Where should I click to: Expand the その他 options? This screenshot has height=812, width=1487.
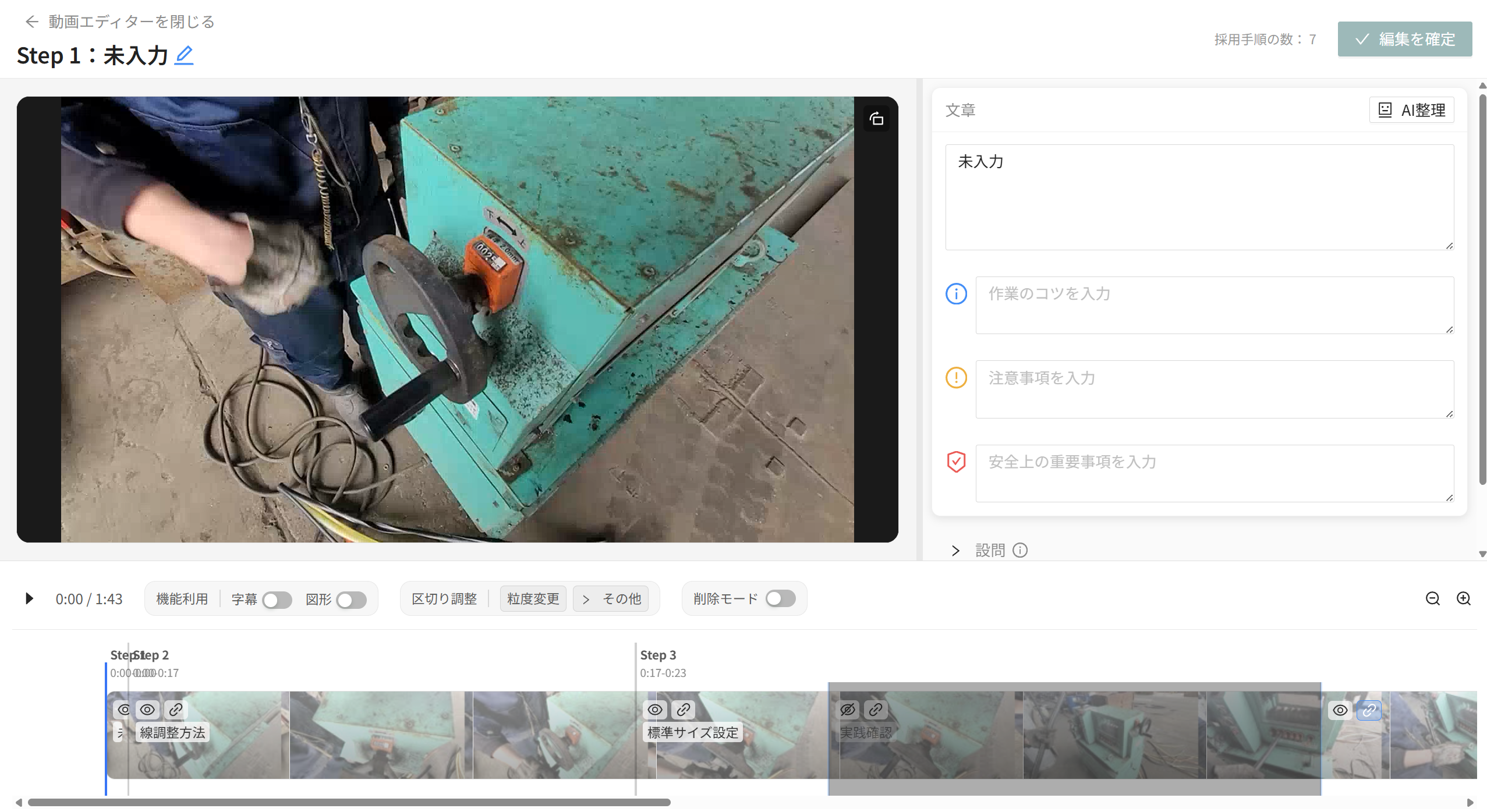click(611, 599)
